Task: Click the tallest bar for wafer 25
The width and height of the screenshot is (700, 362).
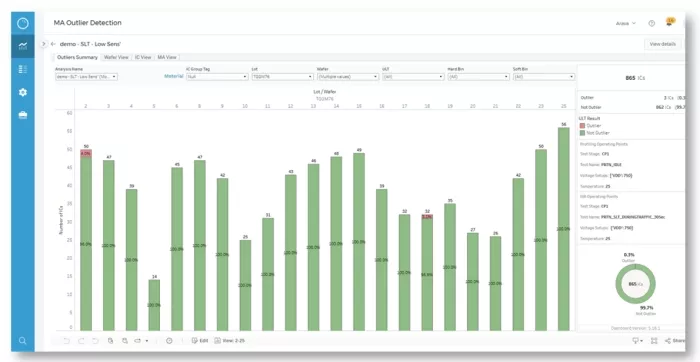Action: [x=563, y=229]
